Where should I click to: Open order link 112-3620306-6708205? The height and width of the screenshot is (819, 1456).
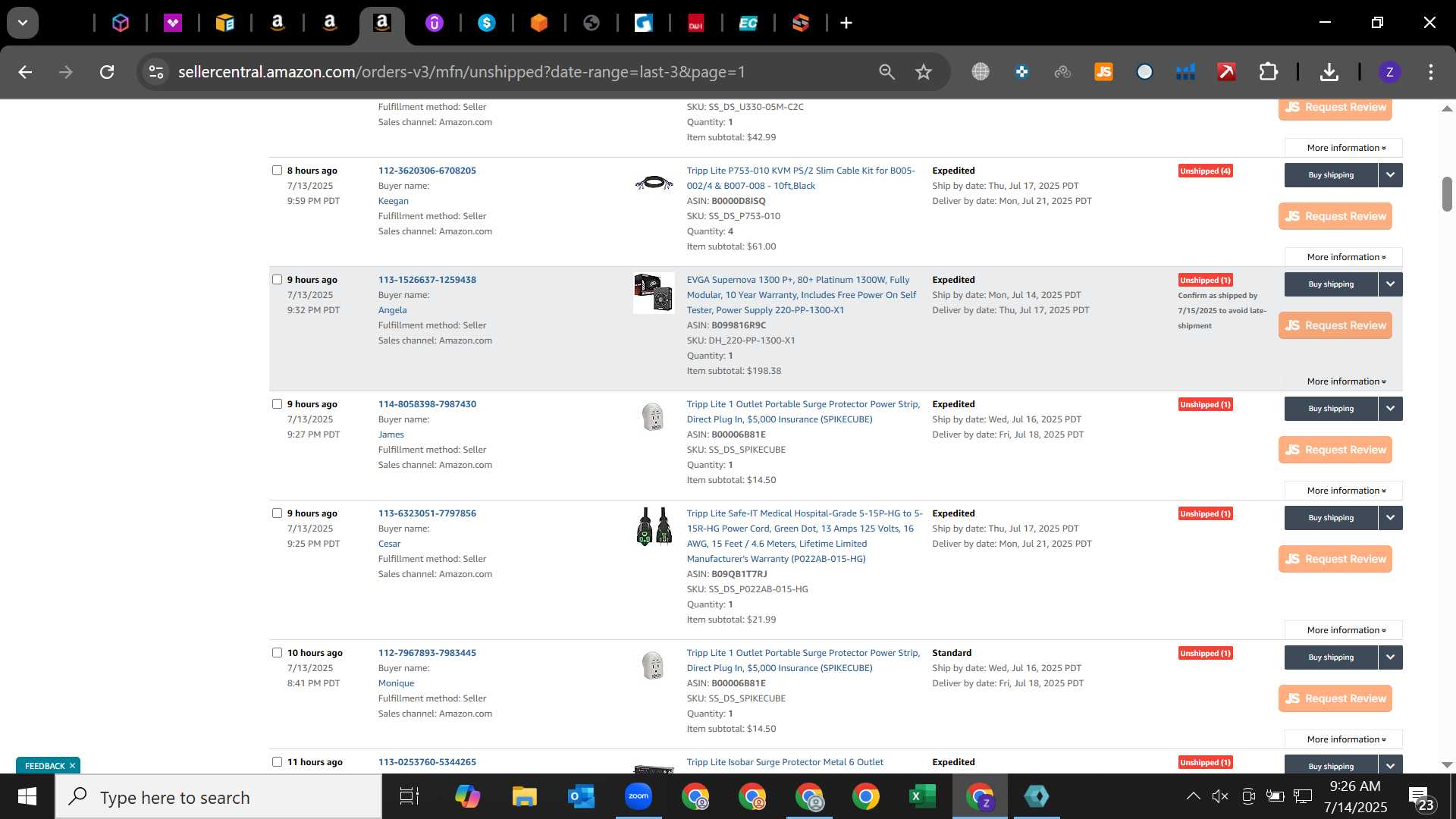pos(427,171)
